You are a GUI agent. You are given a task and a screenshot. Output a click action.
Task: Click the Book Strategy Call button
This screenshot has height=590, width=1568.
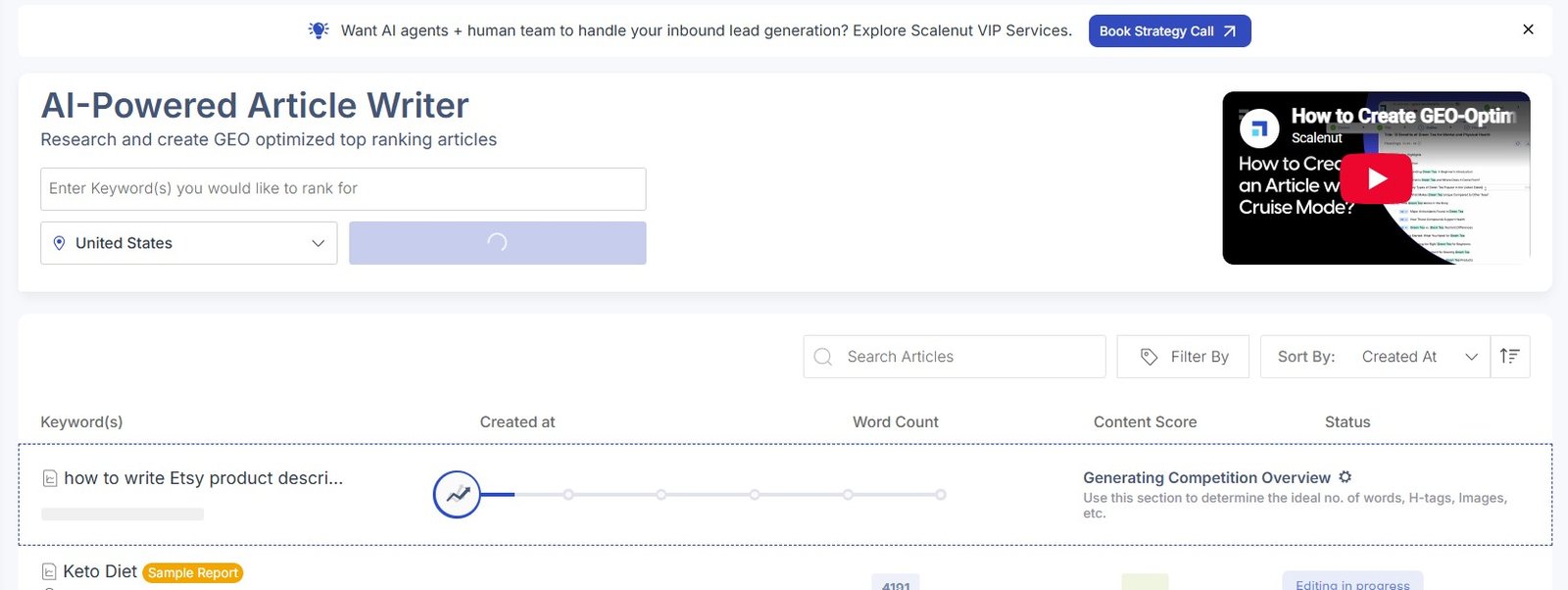(x=1169, y=30)
